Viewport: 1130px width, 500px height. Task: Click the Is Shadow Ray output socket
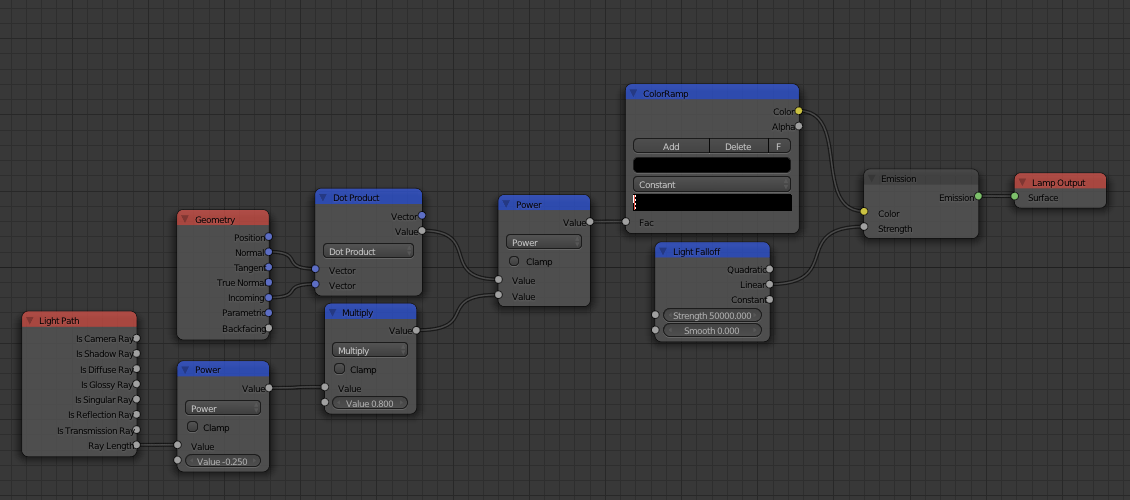pyautogui.click(x=136, y=354)
